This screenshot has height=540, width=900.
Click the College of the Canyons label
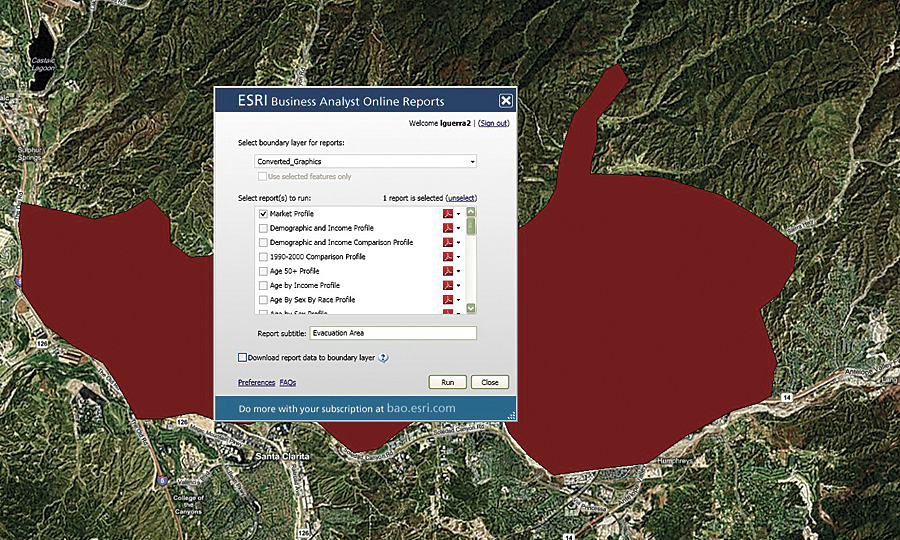pyautogui.click(x=188, y=504)
